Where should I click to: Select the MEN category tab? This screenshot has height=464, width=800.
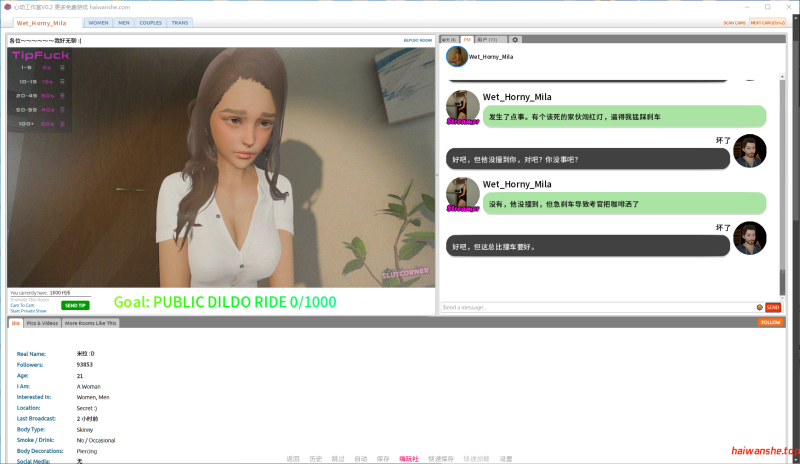pos(123,23)
